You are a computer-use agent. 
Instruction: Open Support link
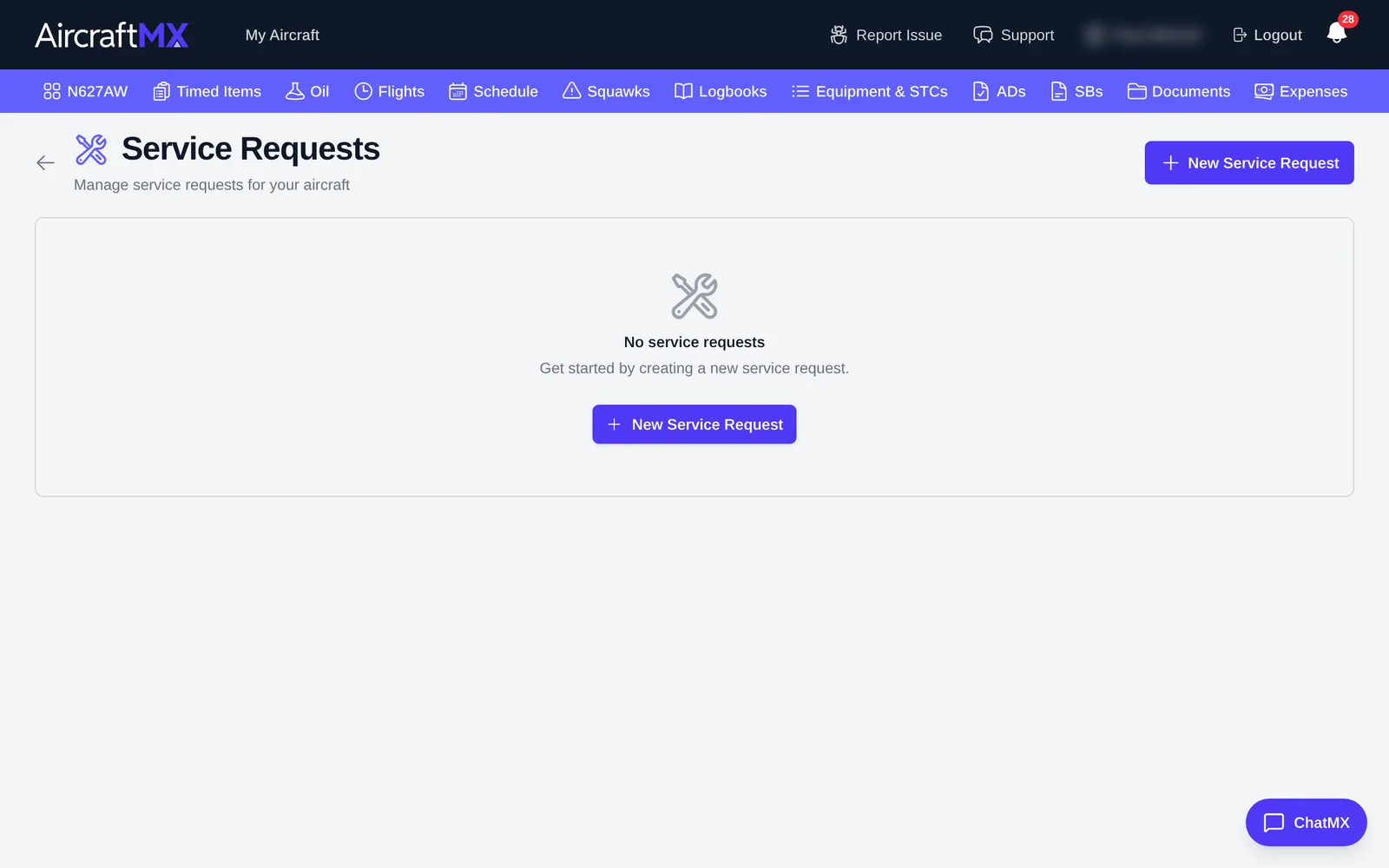[1014, 35]
